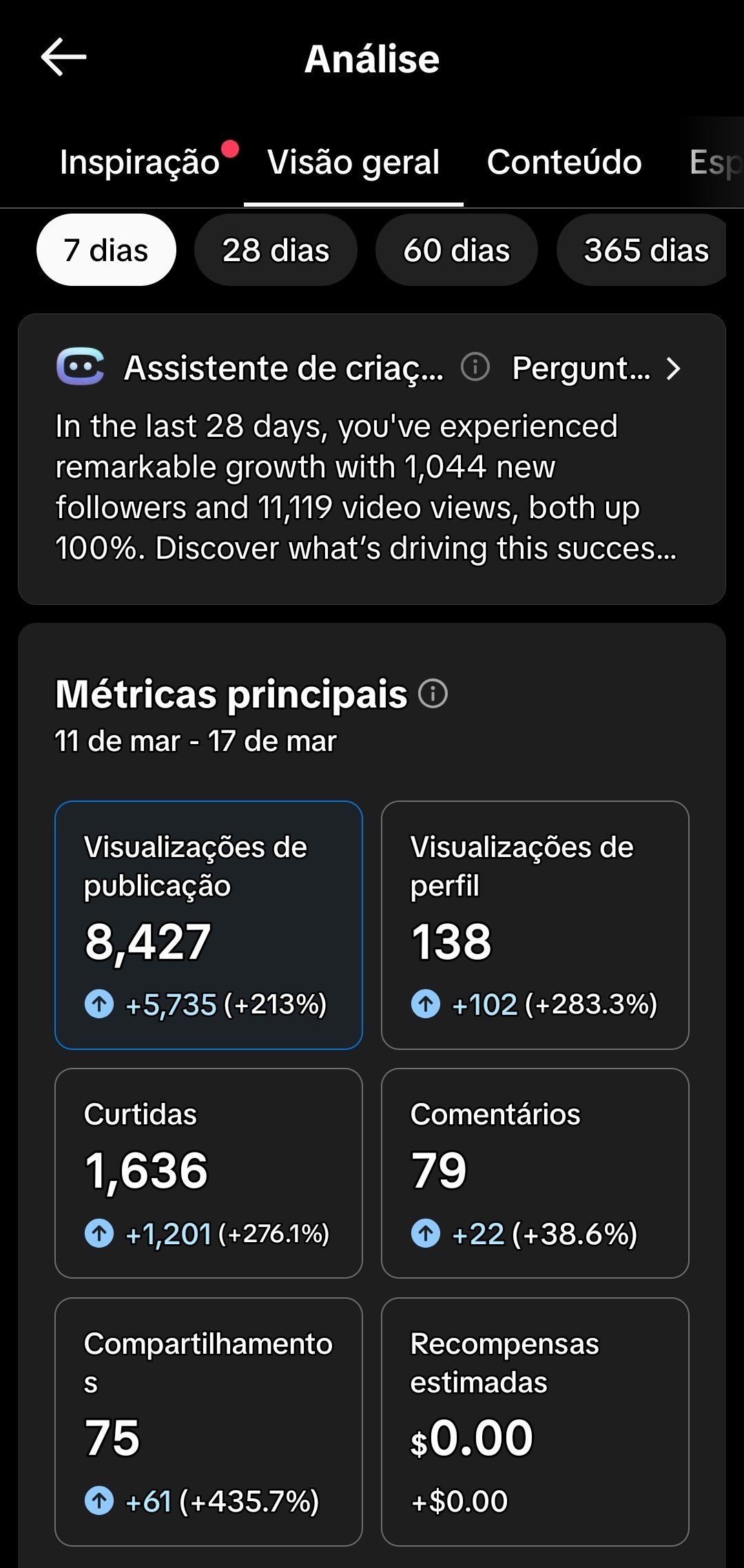This screenshot has height=1568, width=744.
Task: Tap the Pergunt... link
Action: (581, 369)
